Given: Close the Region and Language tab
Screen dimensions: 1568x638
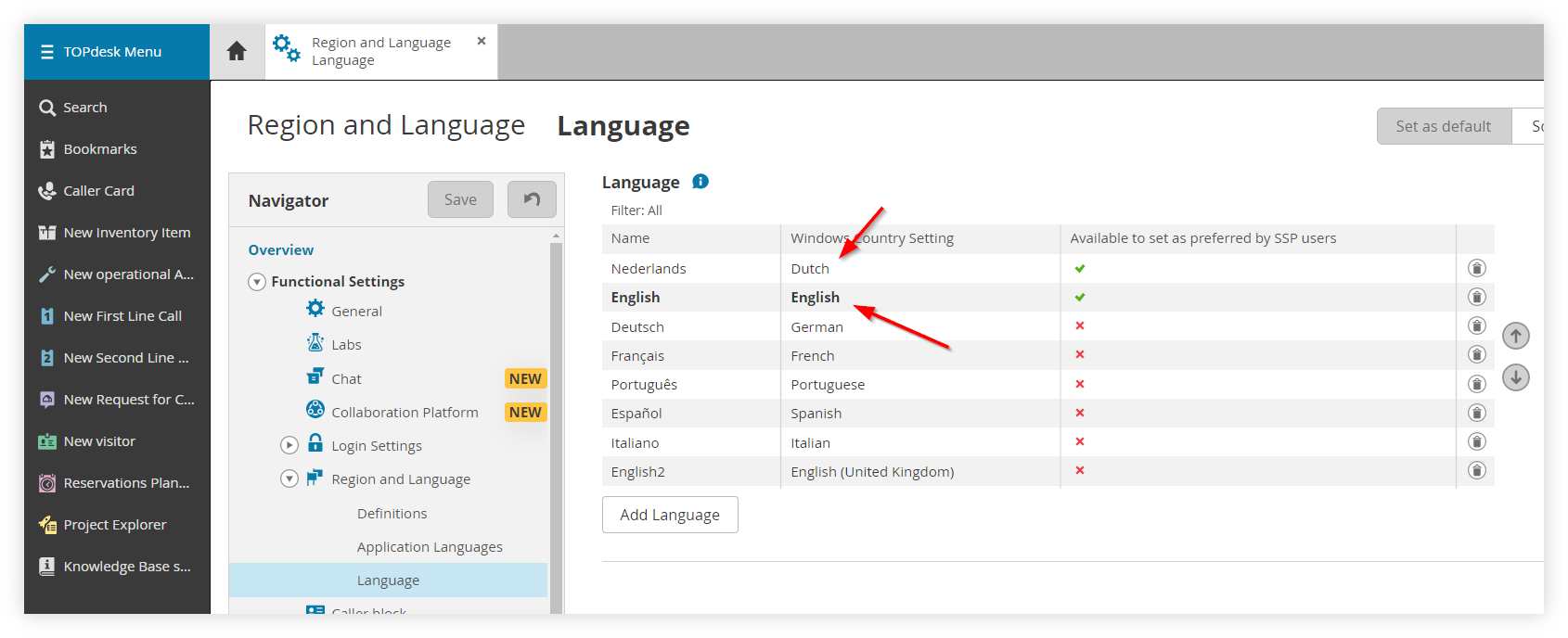Looking at the screenshot, I should pyautogui.click(x=482, y=41).
